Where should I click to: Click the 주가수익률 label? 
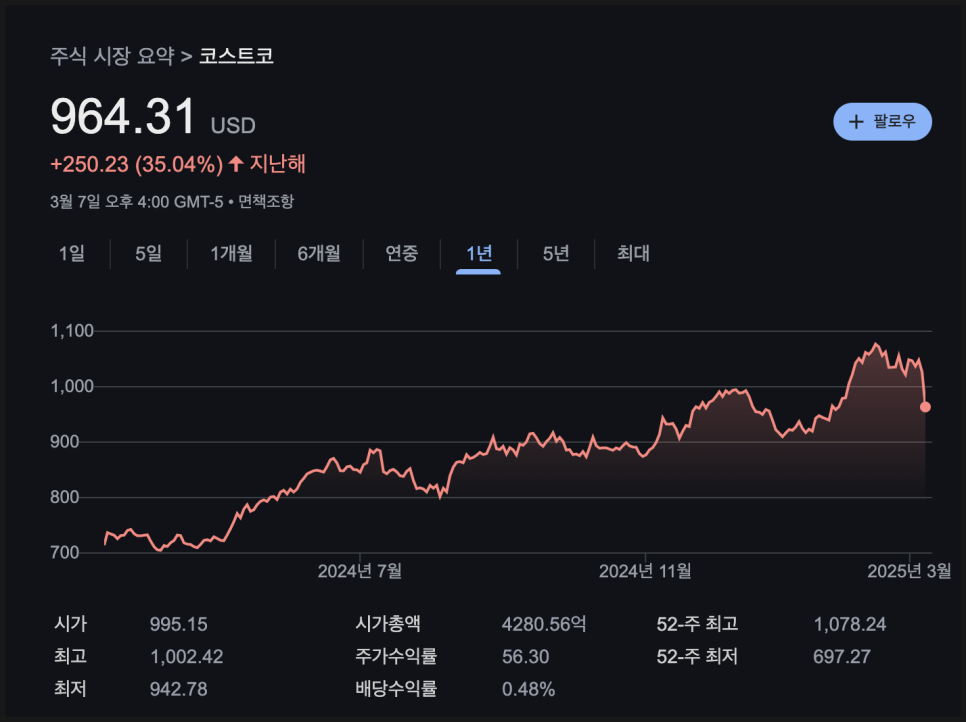tap(396, 657)
